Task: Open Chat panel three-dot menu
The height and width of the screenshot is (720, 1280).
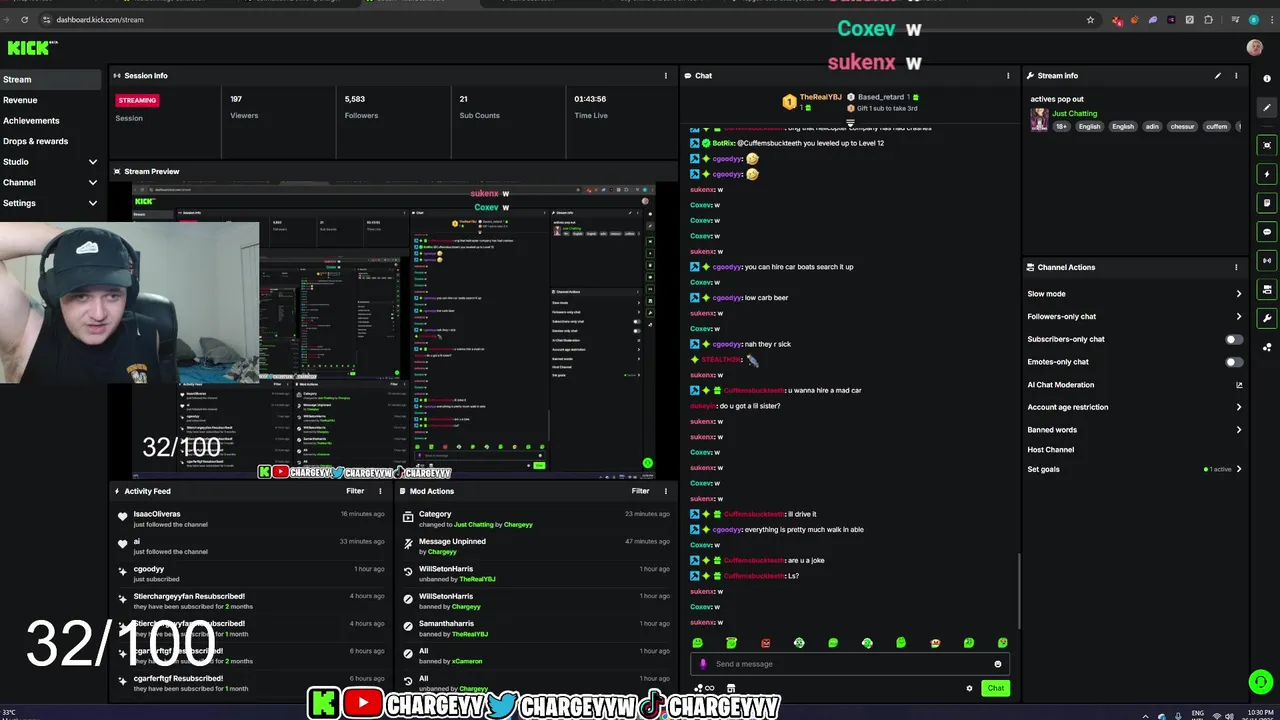Action: [x=1008, y=75]
